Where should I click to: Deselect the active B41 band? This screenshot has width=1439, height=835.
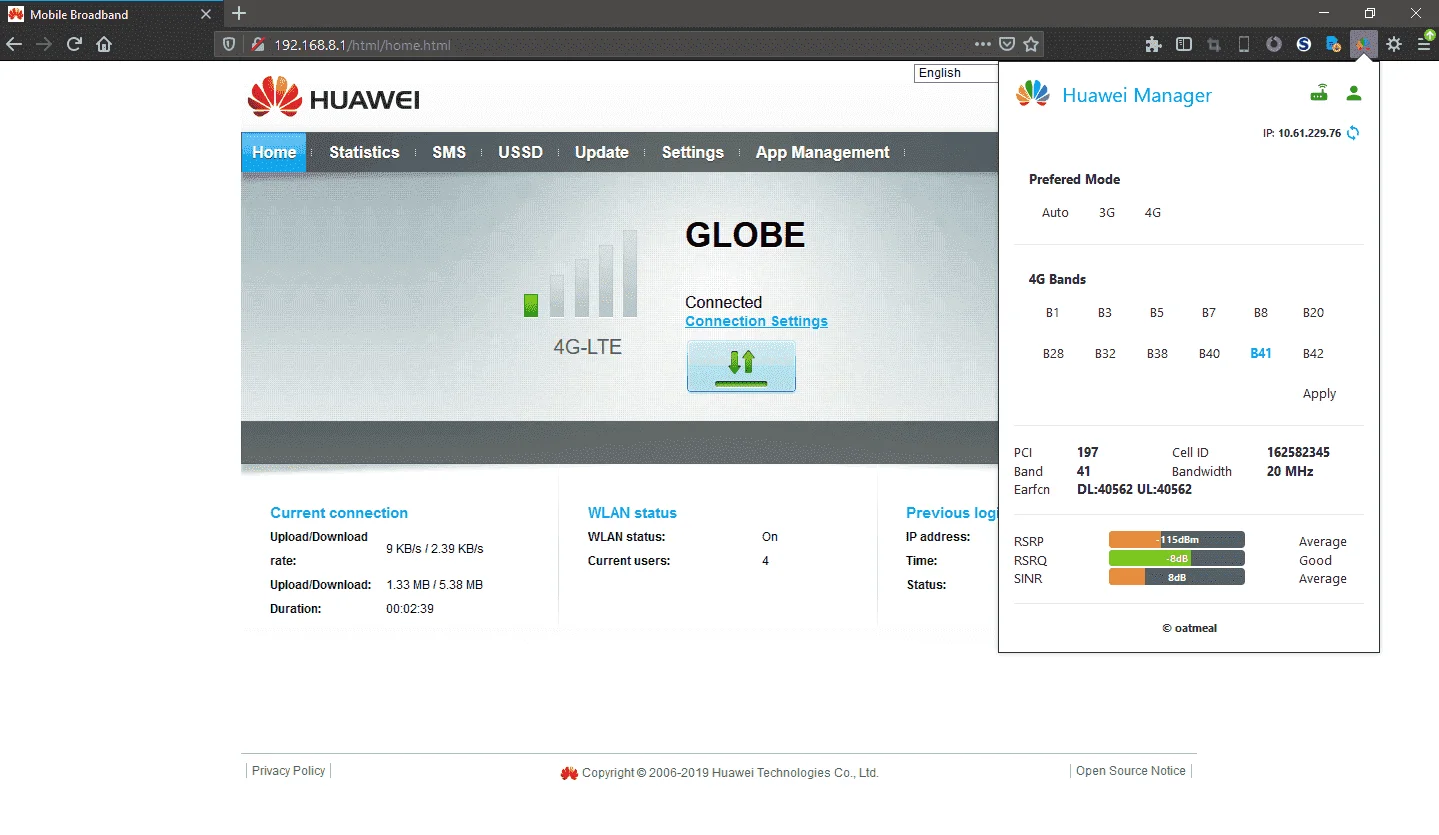coord(1261,354)
